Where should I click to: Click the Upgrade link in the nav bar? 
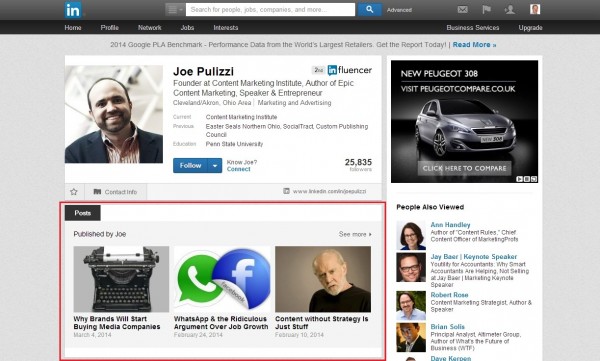coord(530,28)
